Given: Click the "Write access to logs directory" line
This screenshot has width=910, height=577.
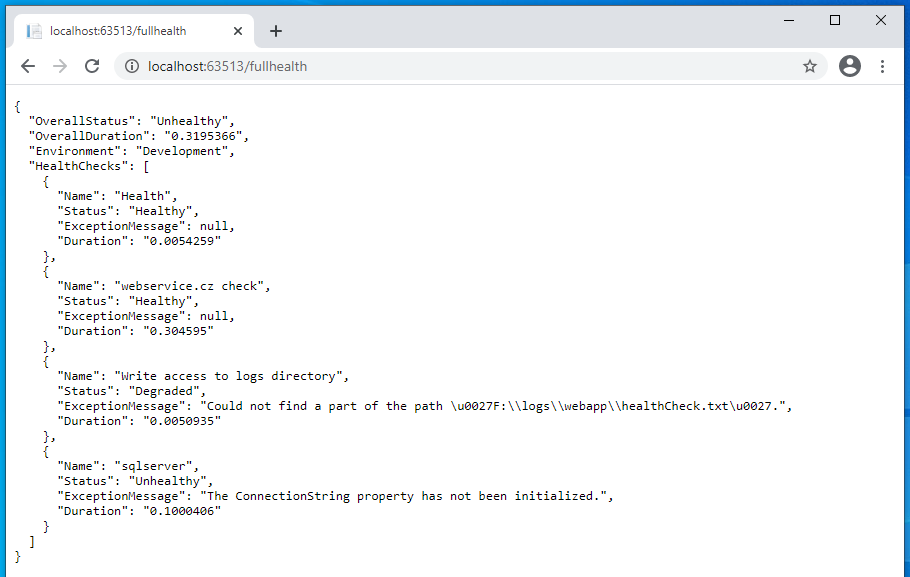Looking at the screenshot, I should [x=203, y=376].
